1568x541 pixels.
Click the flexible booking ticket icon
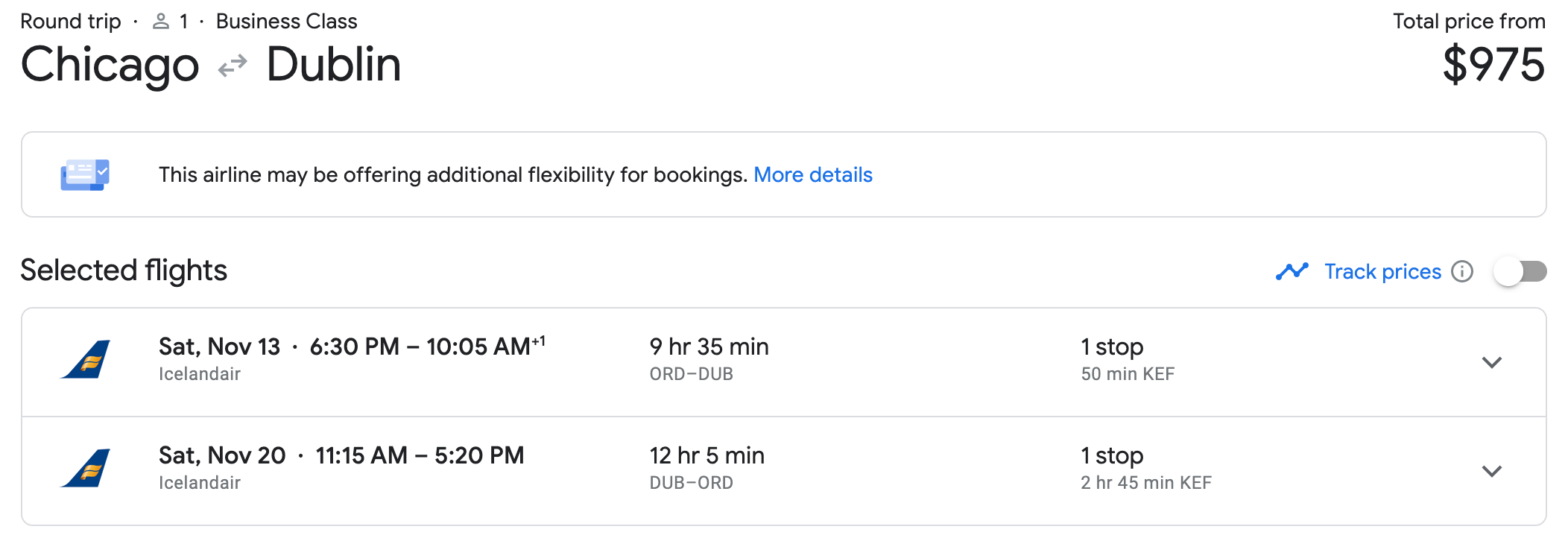(x=85, y=175)
